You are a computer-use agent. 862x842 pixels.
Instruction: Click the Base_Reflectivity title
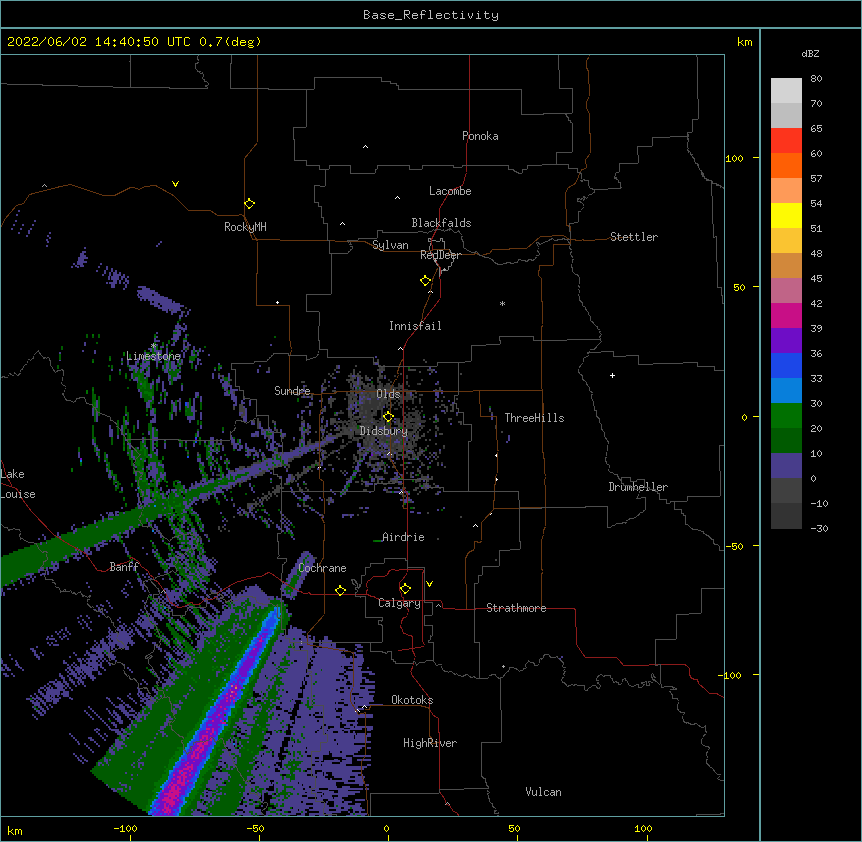click(x=431, y=15)
